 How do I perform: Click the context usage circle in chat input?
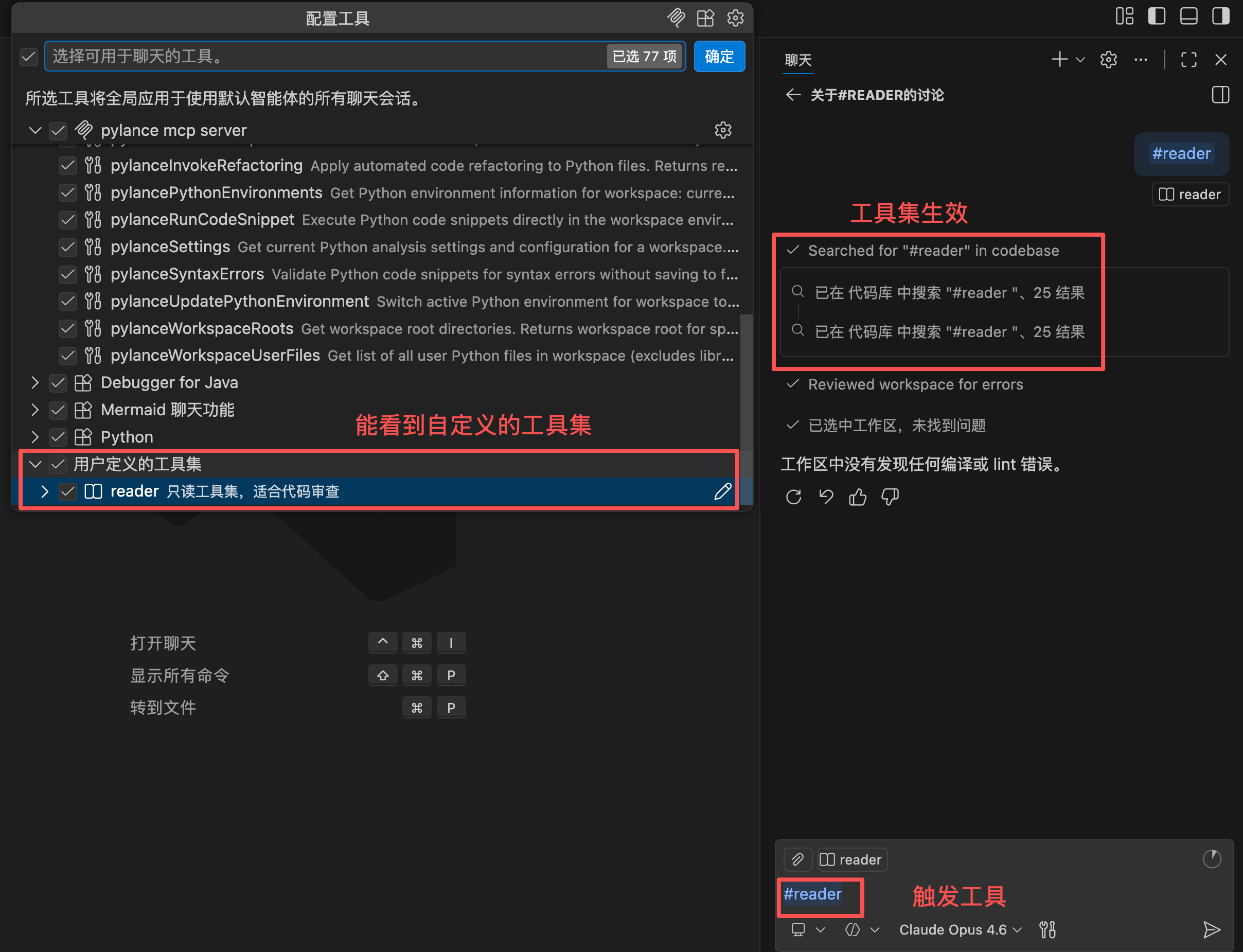[x=1213, y=859]
